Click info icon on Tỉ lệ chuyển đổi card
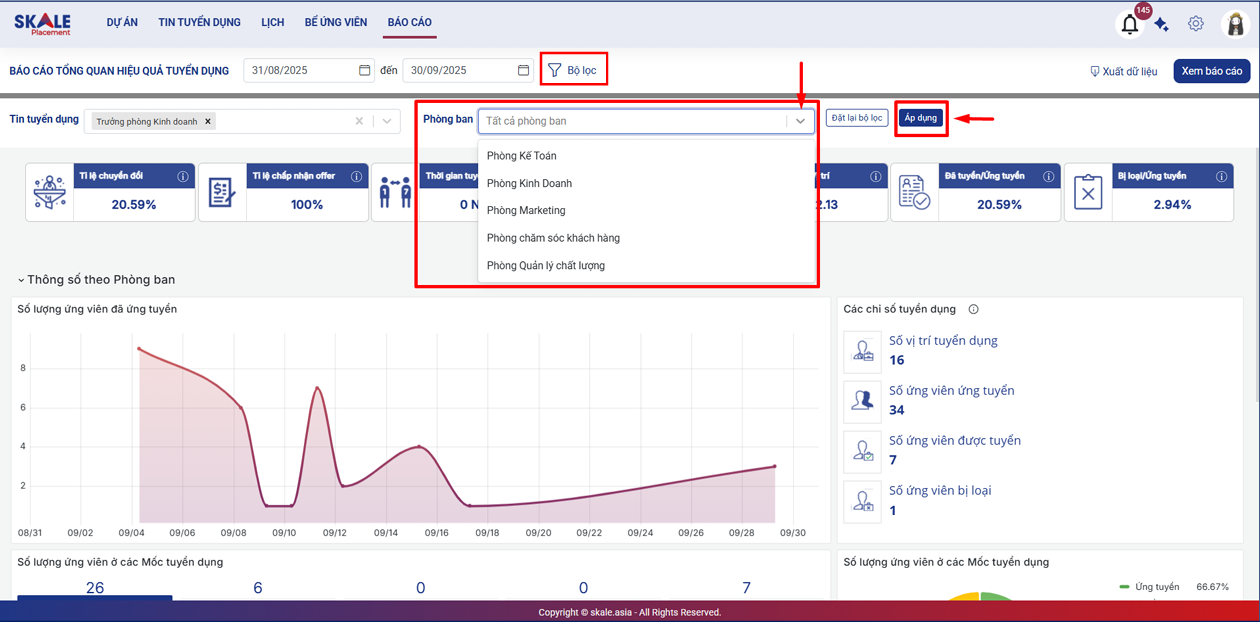The image size is (1260, 622). 183,176
